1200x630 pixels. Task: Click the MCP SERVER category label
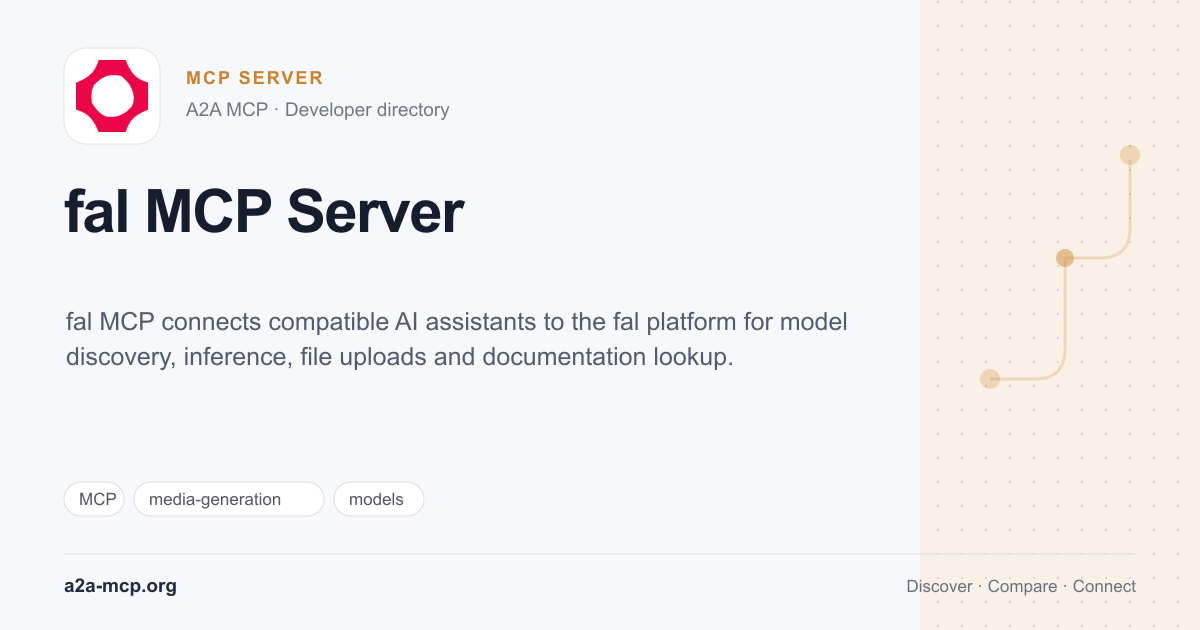point(255,78)
